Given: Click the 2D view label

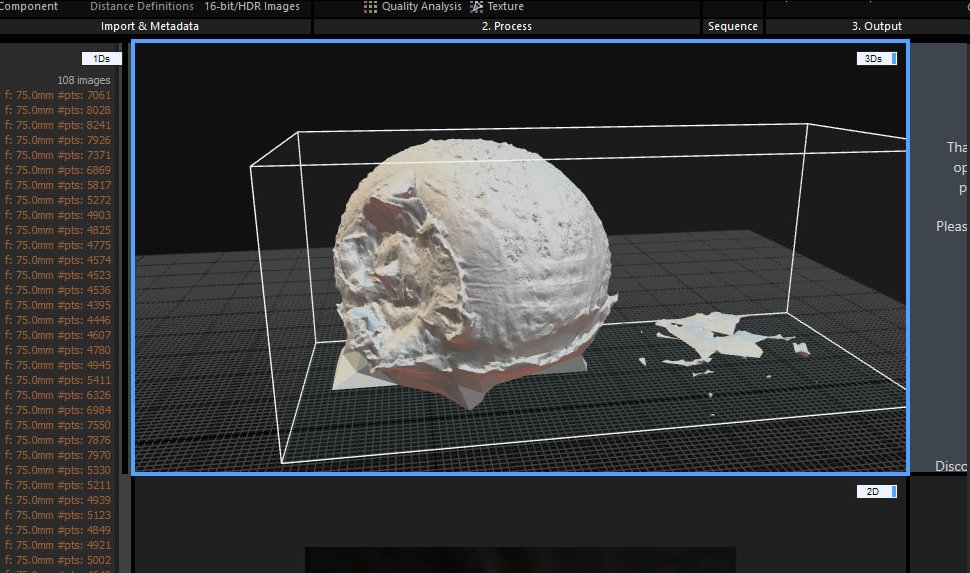Looking at the screenshot, I should pyautogui.click(x=873, y=491).
